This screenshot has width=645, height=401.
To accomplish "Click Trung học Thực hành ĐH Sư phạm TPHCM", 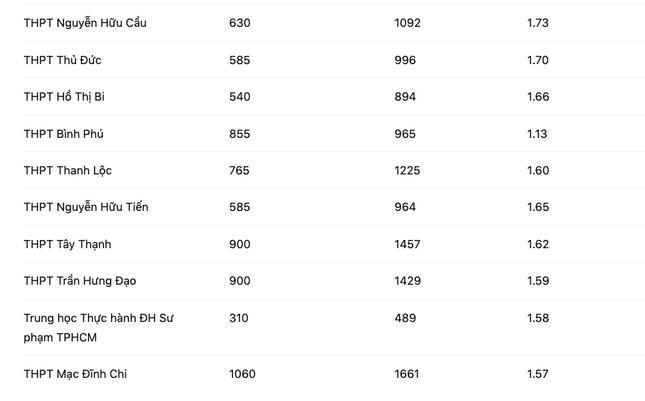I will [x=99, y=327].
